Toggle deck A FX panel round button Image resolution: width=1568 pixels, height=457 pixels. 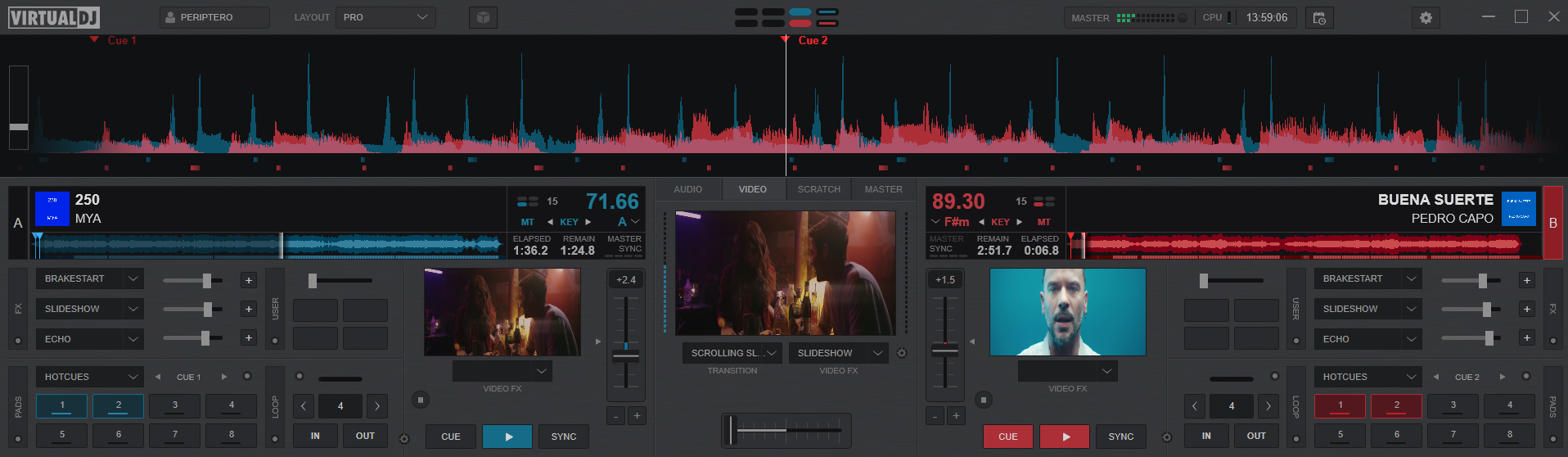[18, 341]
